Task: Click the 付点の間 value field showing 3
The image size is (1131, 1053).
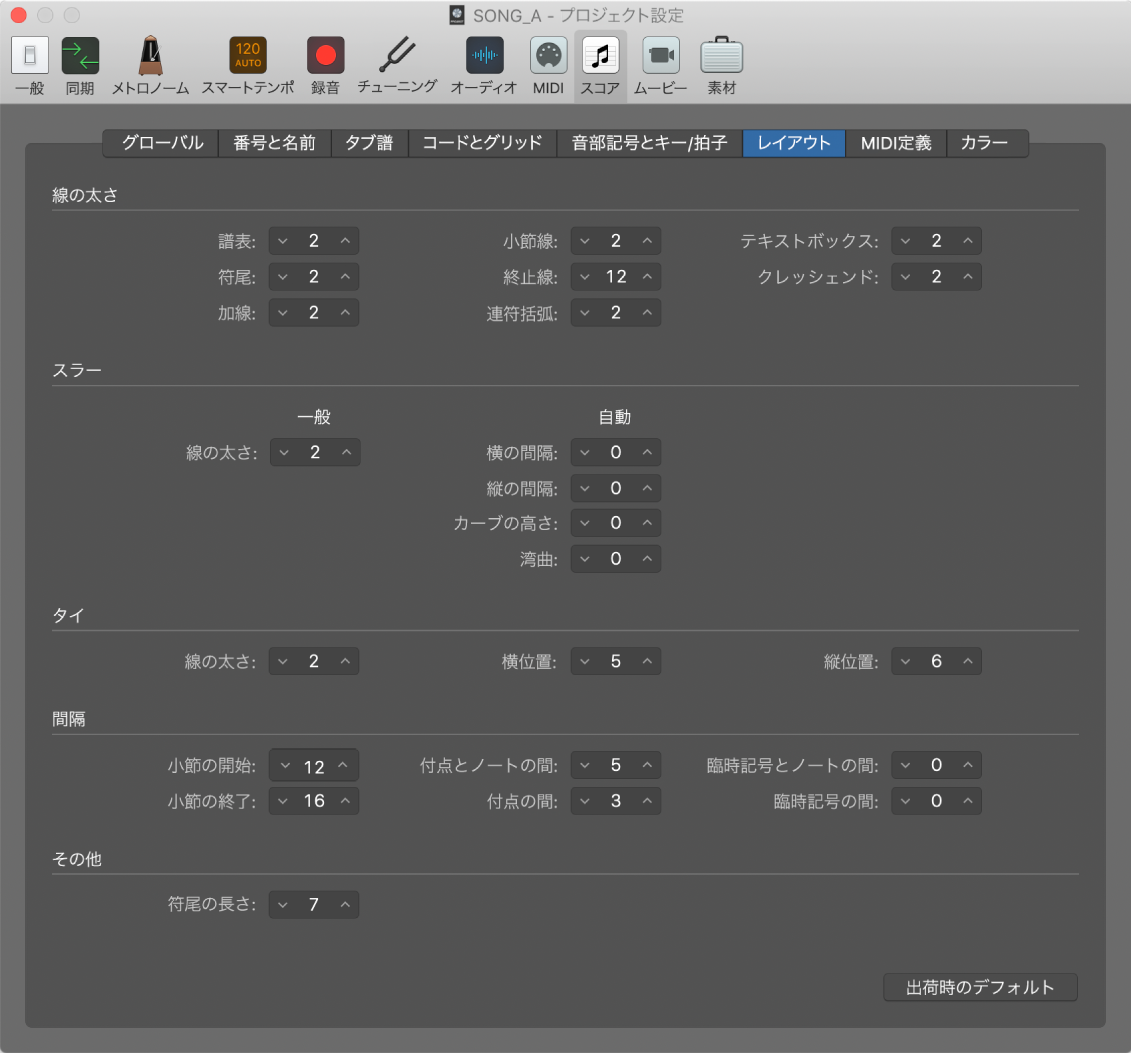Action: click(x=616, y=801)
